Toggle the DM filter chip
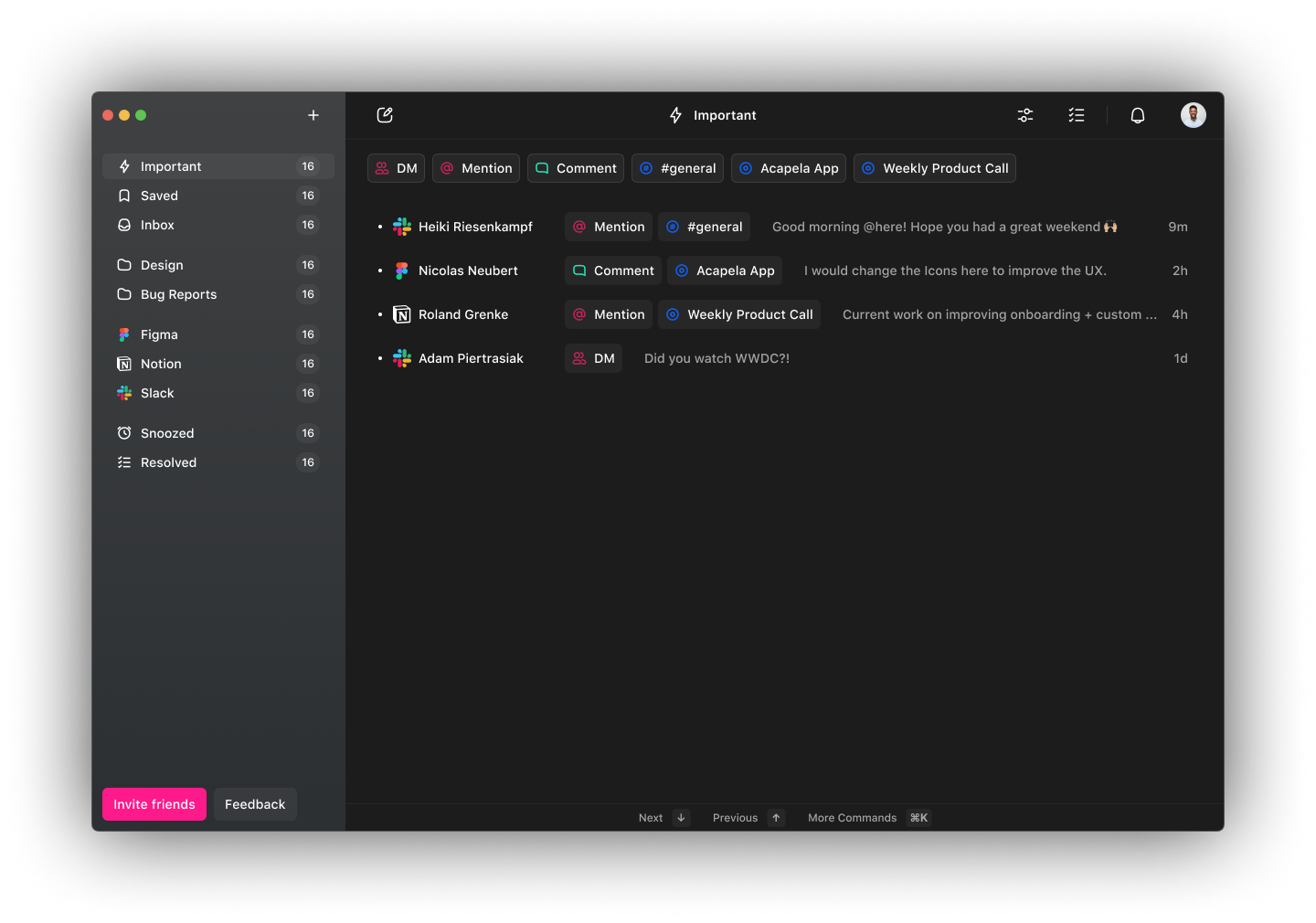The height and width of the screenshot is (923, 1316). click(396, 168)
